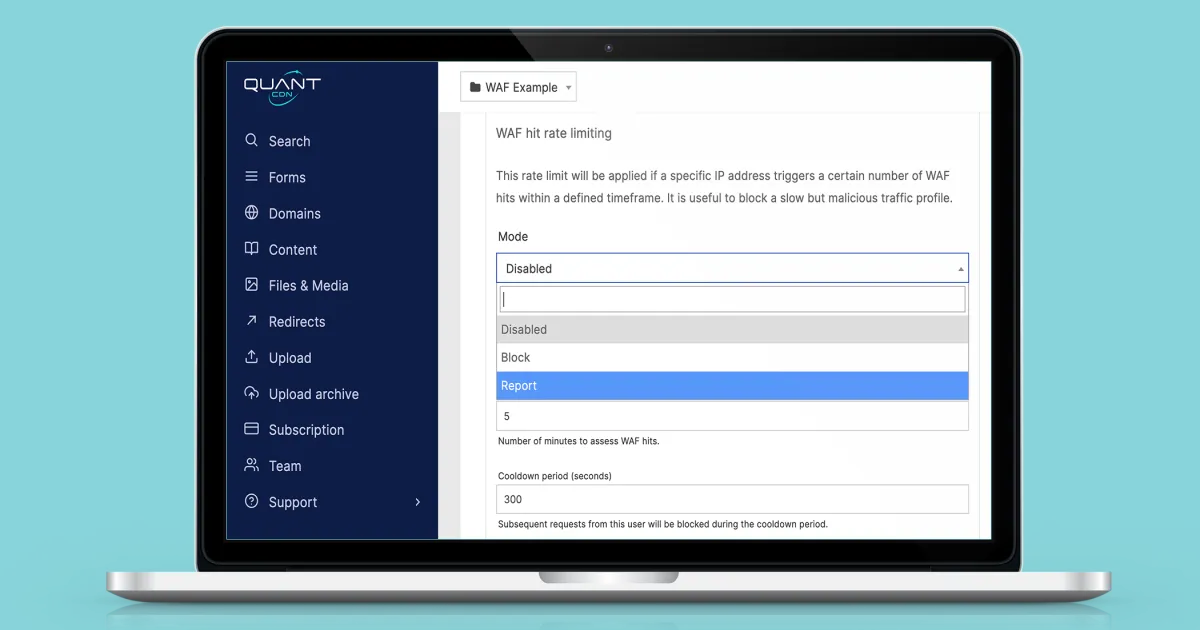The image size is (1200, 630).
Task: Select the Files & Media icon
Action: 252,285
